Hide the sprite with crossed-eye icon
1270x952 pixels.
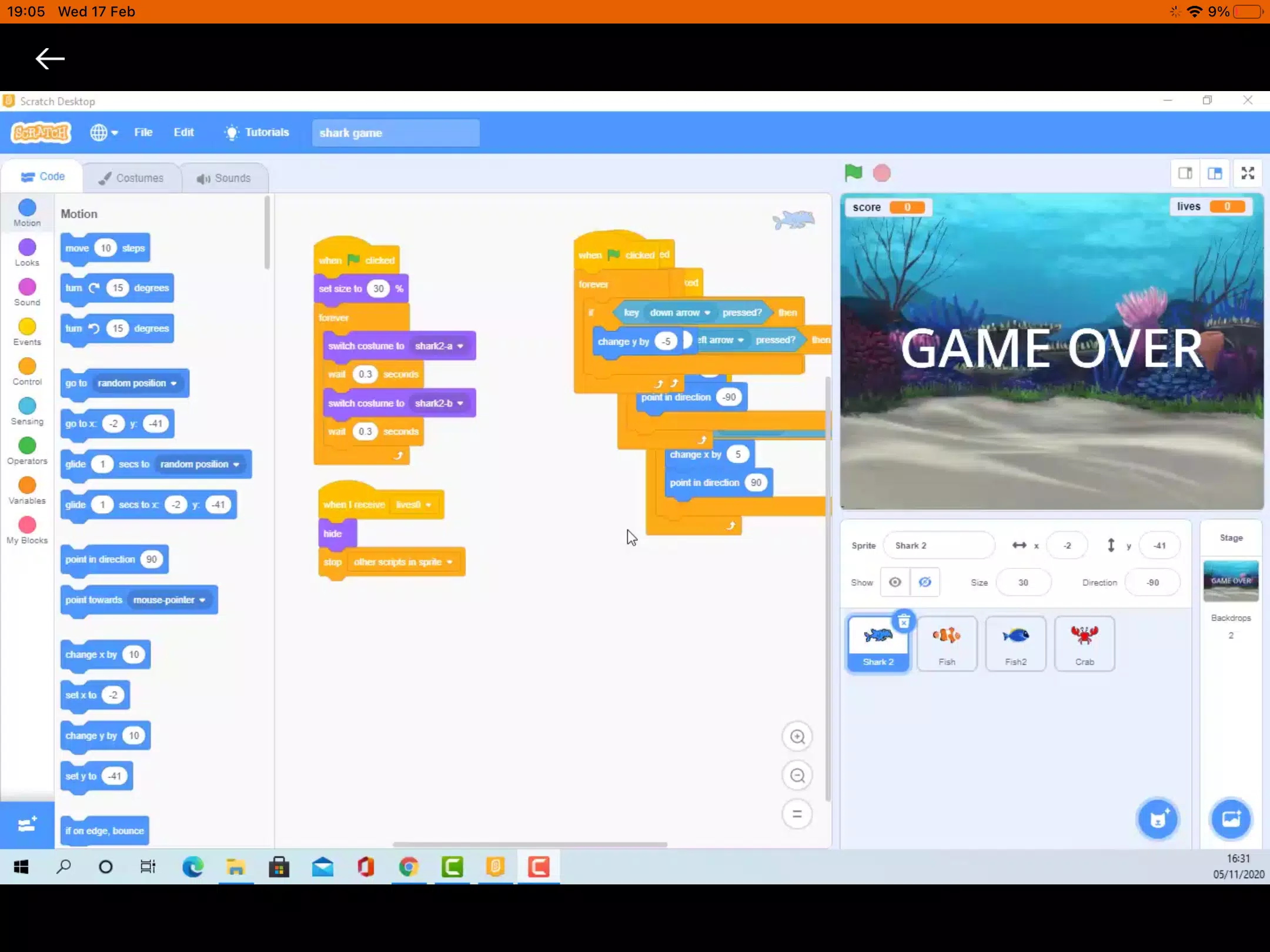pyautogui.click(x=925, y=582)
